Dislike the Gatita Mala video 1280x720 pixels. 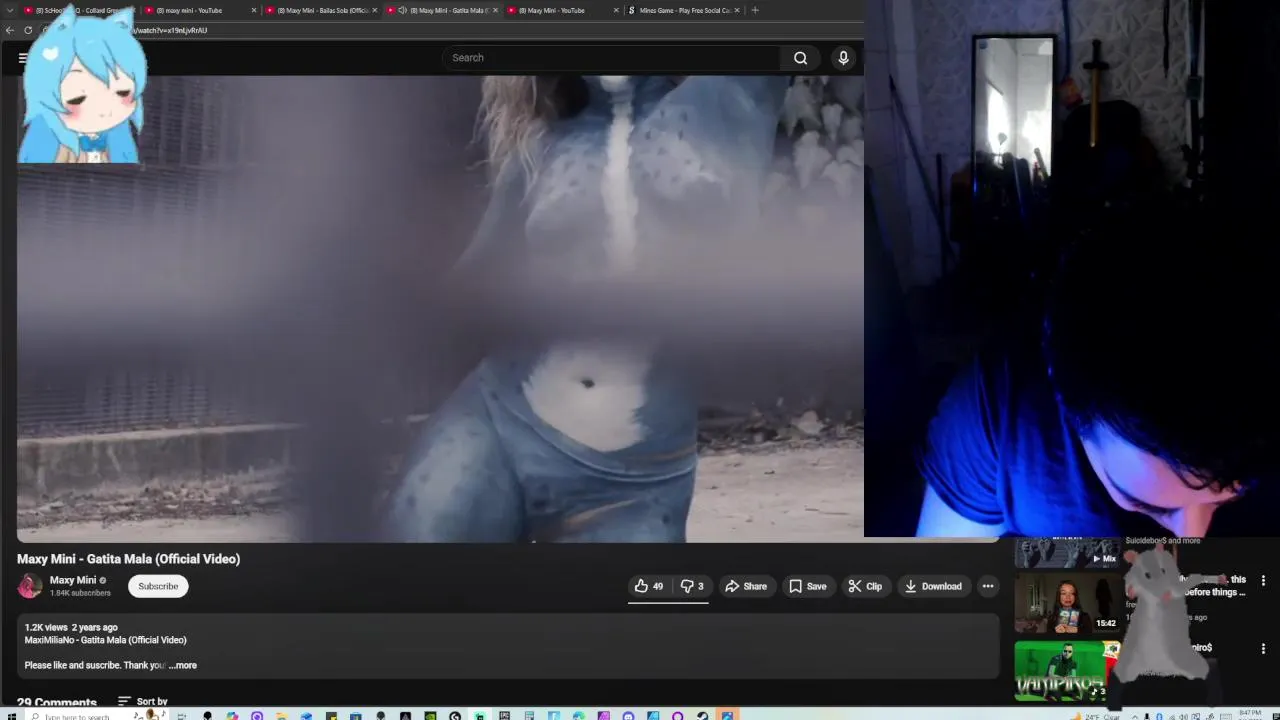point(691,586)
